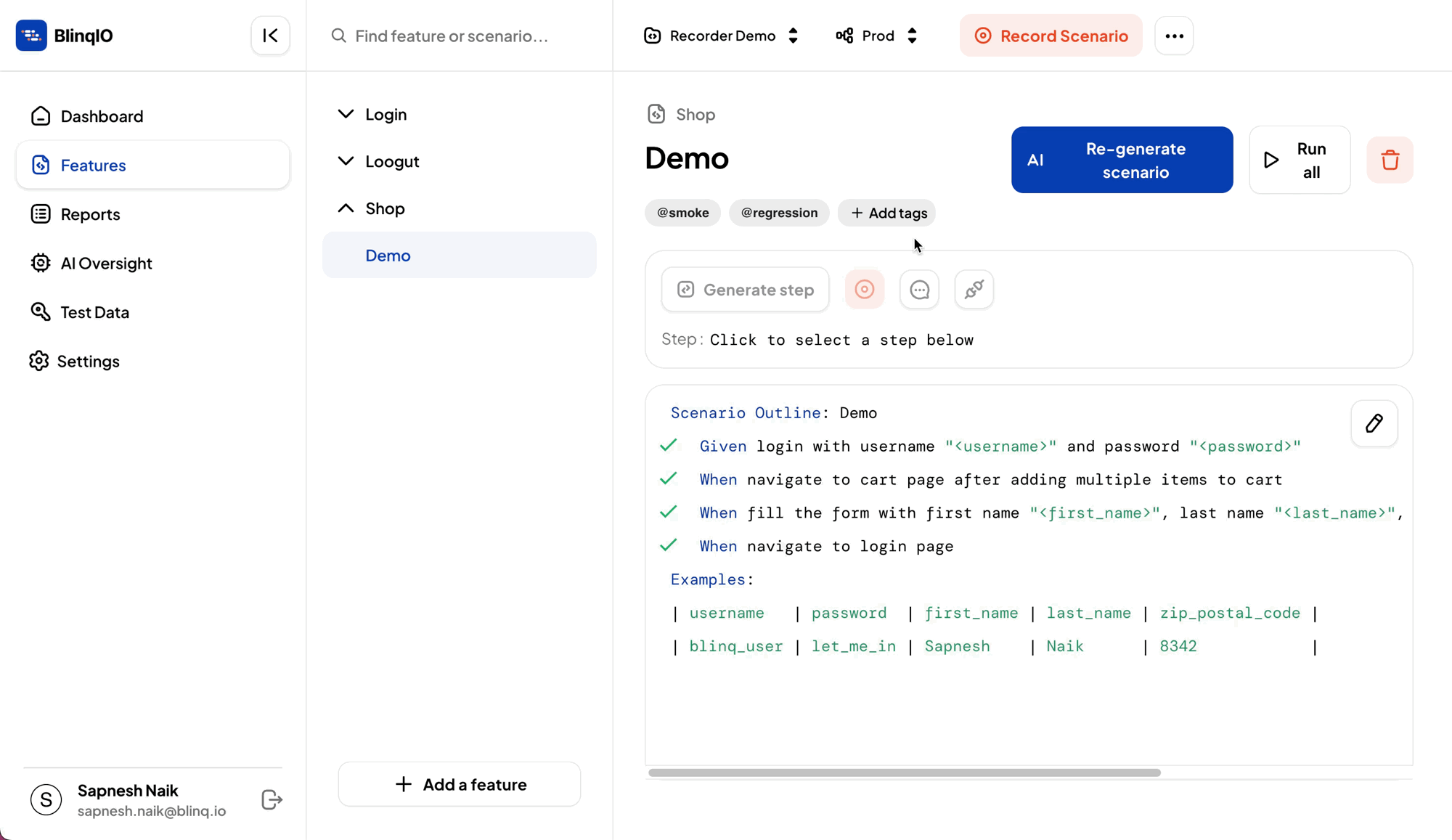The image size is (1452, 840).
Task: Add a new tag to Demo scenario
Action: click(889, 213)
